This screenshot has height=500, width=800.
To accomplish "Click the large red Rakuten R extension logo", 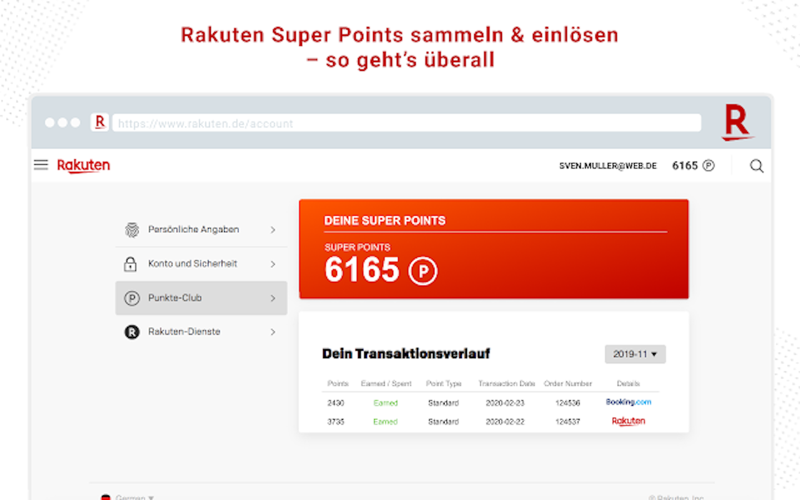I will (x=737, y=122).
